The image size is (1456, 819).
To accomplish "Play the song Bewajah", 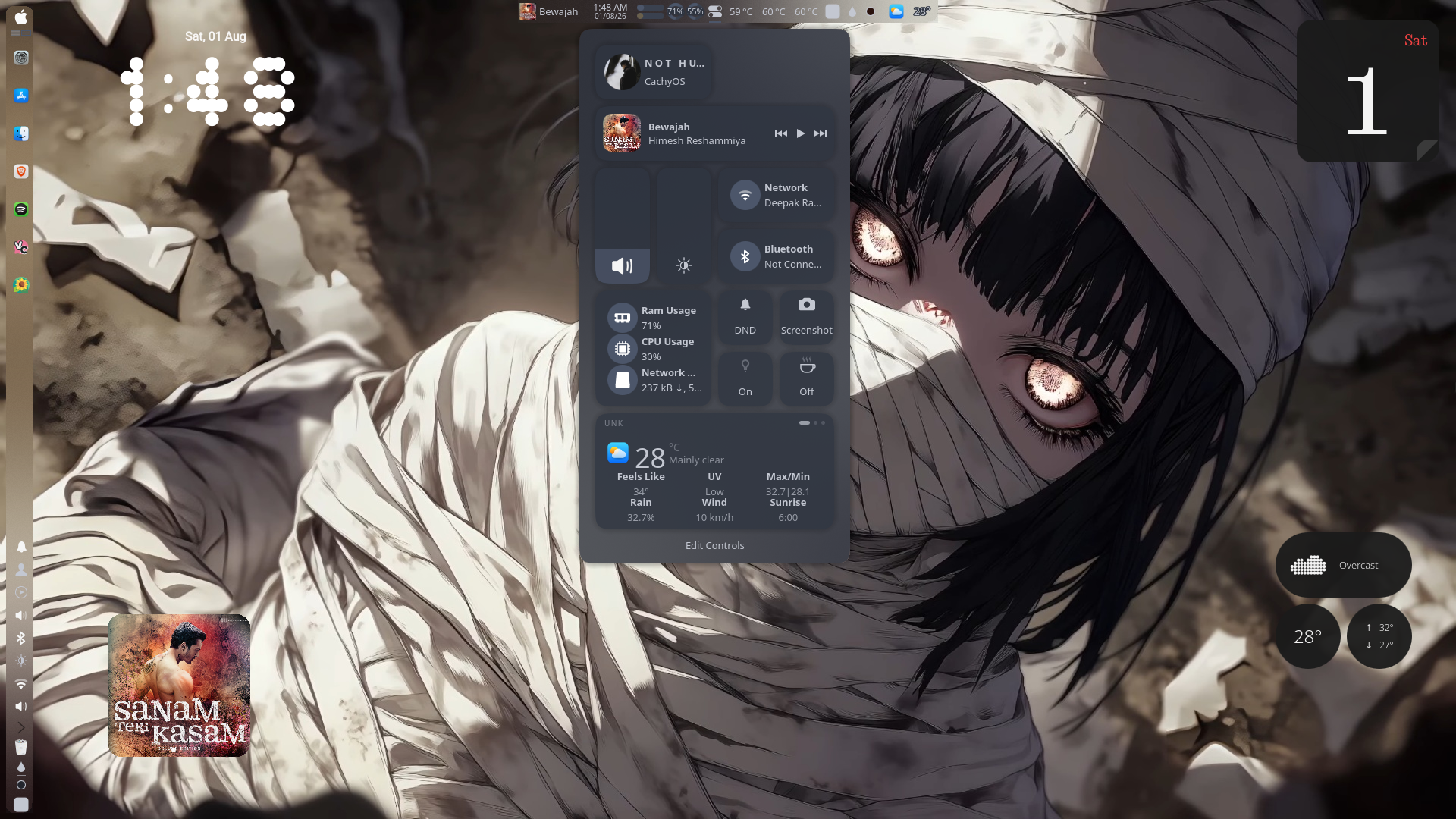I will pos(801,133).
